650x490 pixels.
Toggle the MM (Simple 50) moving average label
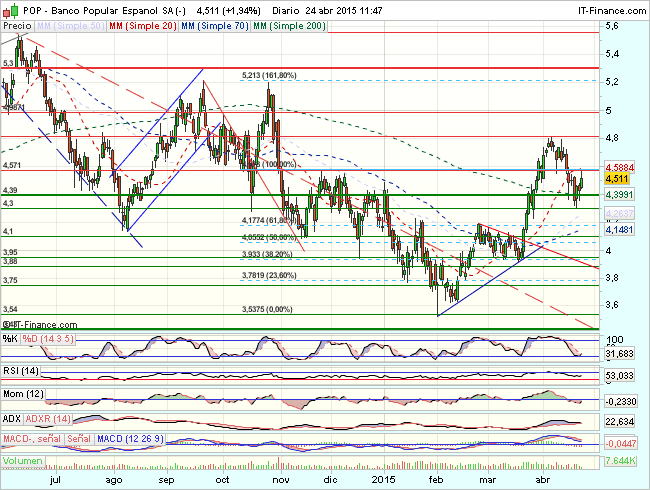70,26
